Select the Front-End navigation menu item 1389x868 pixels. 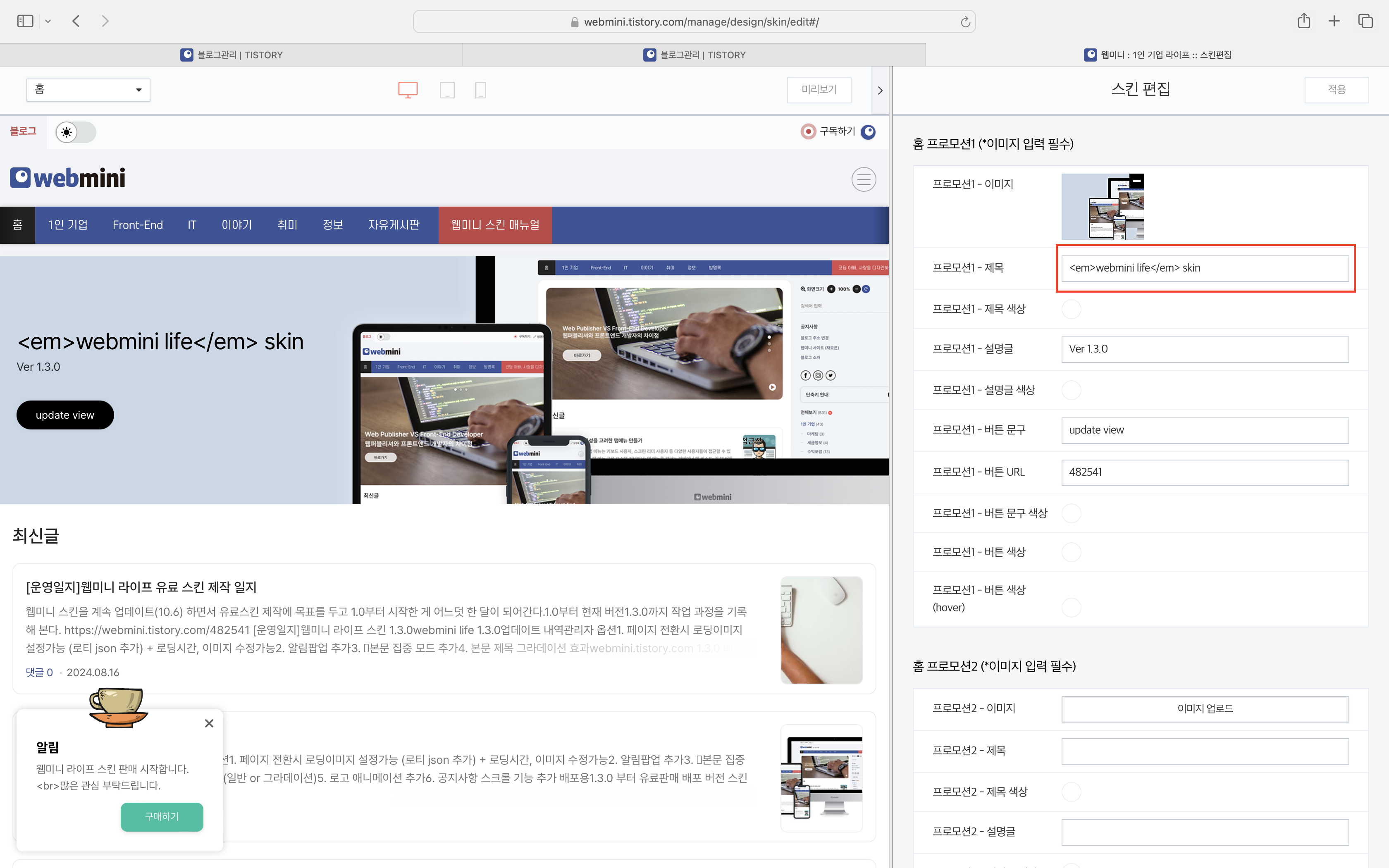(x=138, y=225)
